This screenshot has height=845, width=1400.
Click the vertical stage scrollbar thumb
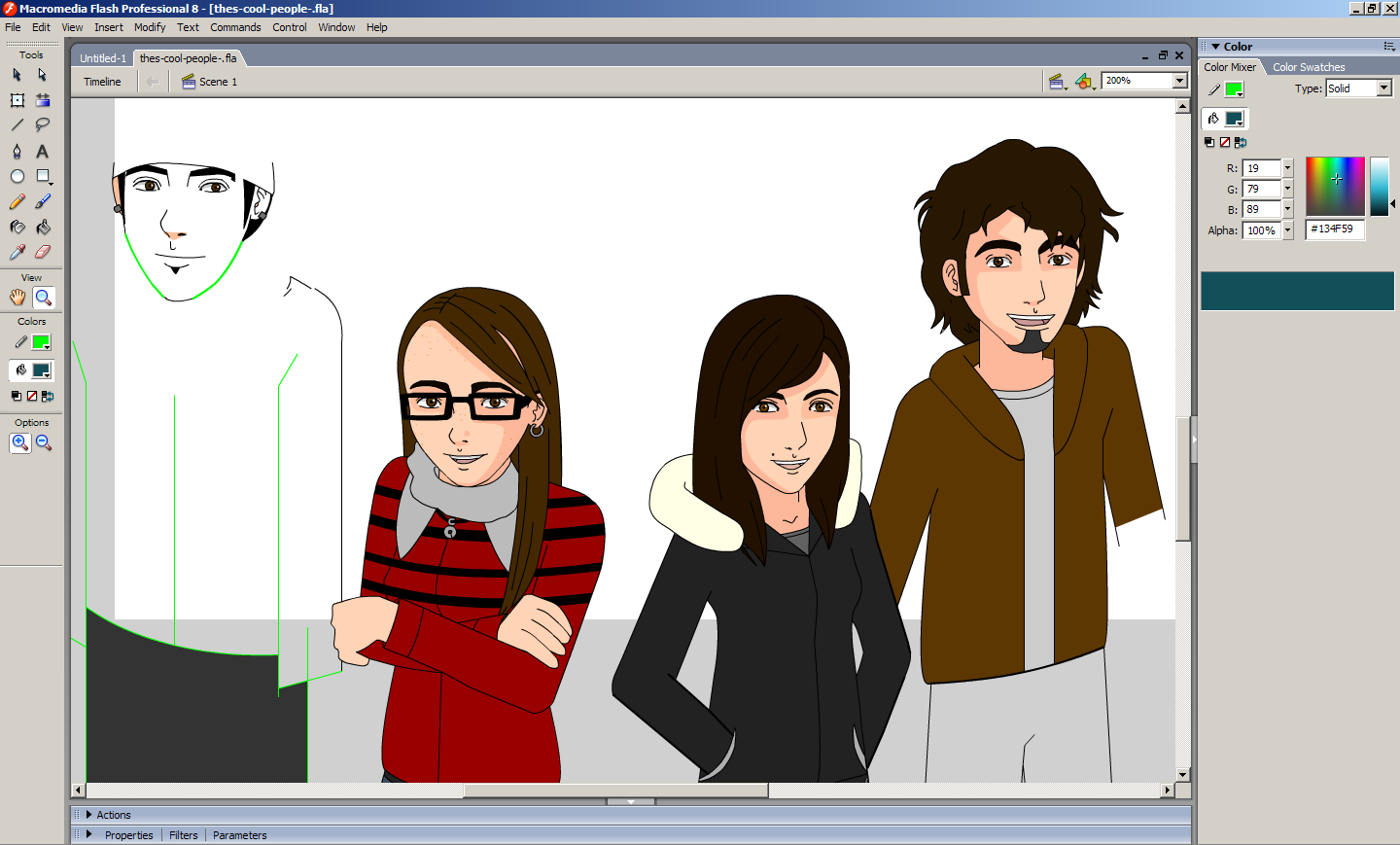point(1183,478)
